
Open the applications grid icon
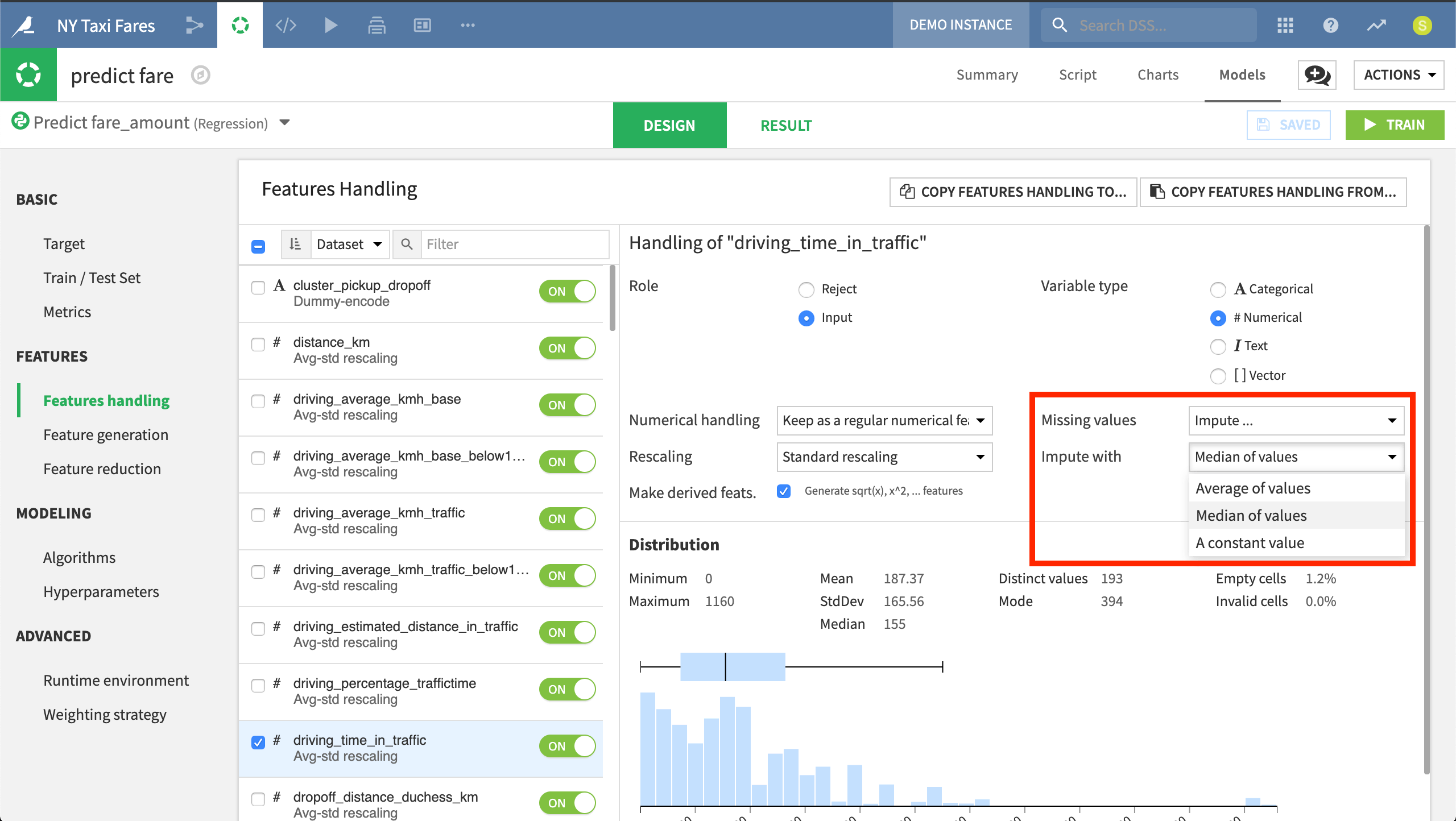tap(1285, 25)
